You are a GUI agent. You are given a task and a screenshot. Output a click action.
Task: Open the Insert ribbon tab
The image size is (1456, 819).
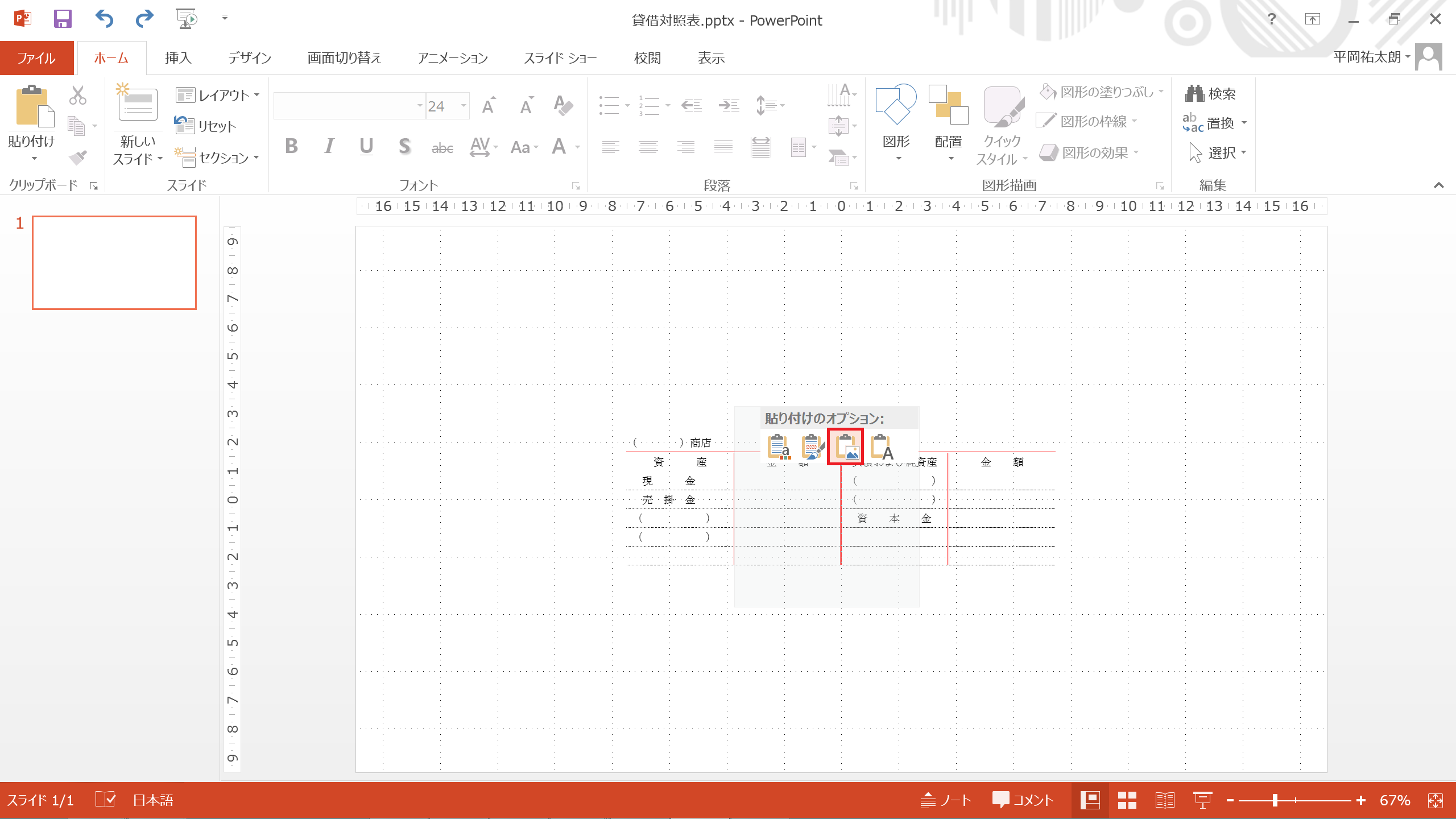coord(178,58)
